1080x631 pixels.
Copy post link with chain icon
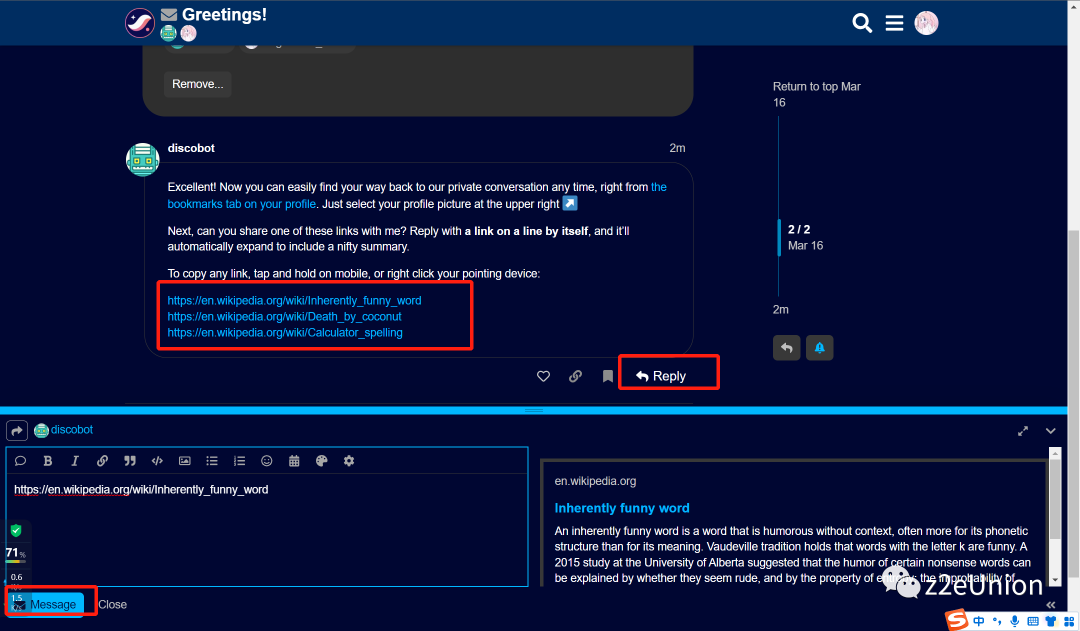575,376
